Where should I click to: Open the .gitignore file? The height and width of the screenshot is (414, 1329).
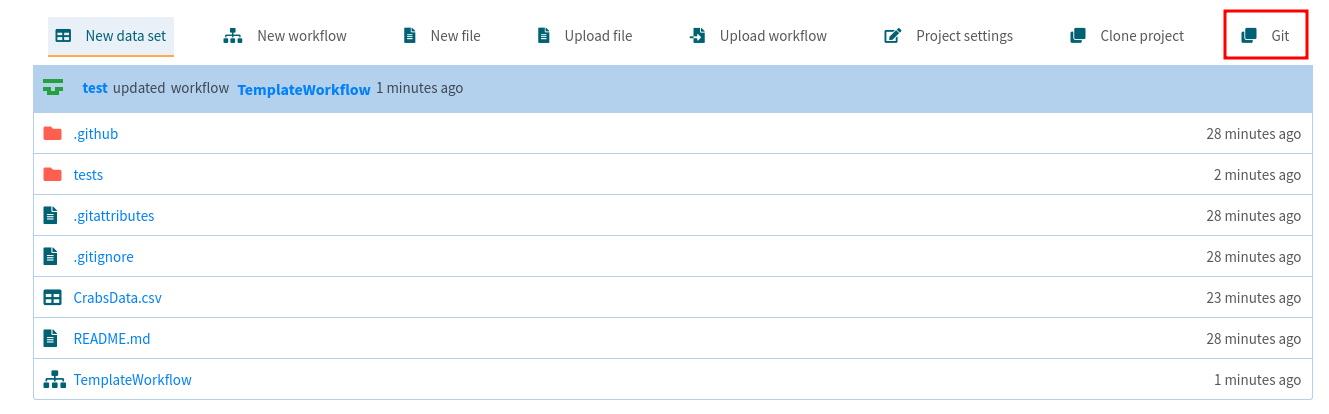[103, 257]
